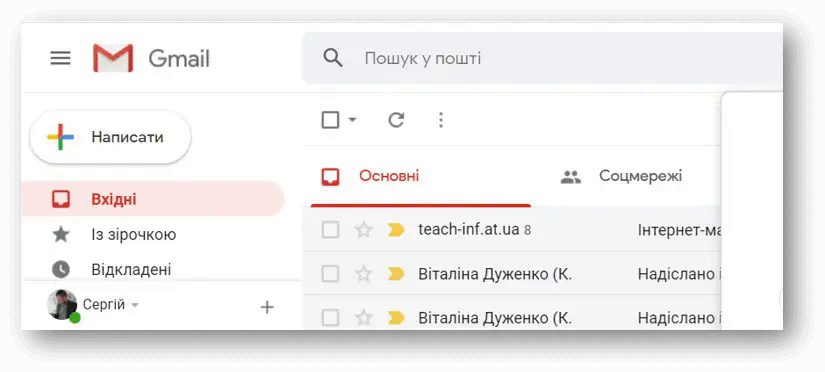The image size is (825, 372).
Task: Click the search magnifier icon
Action: 333,58
